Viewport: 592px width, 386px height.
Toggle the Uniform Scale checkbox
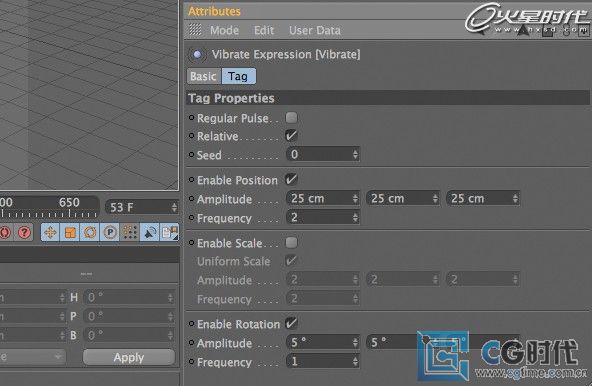(291, 261)
